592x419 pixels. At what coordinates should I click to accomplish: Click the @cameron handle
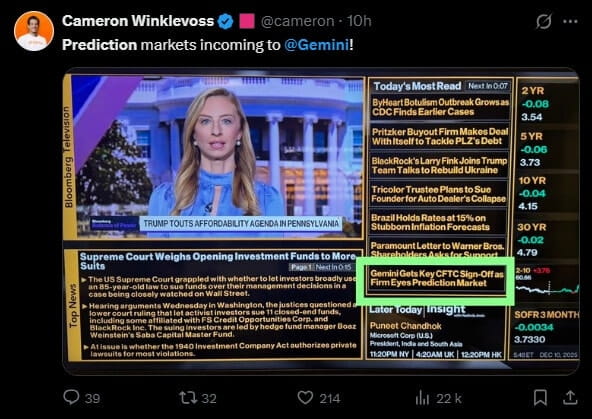[298, 21]
